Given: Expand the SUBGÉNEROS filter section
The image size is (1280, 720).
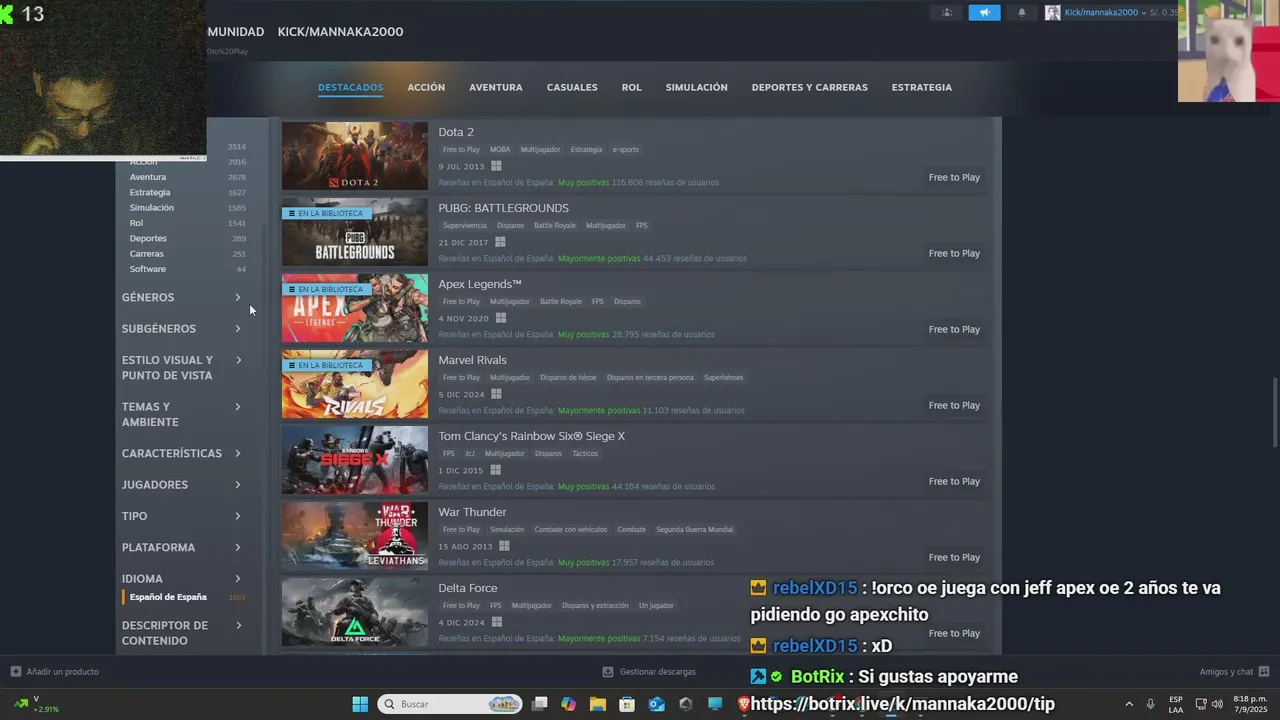Looking at the screenshot, I should tap(181, 328).
